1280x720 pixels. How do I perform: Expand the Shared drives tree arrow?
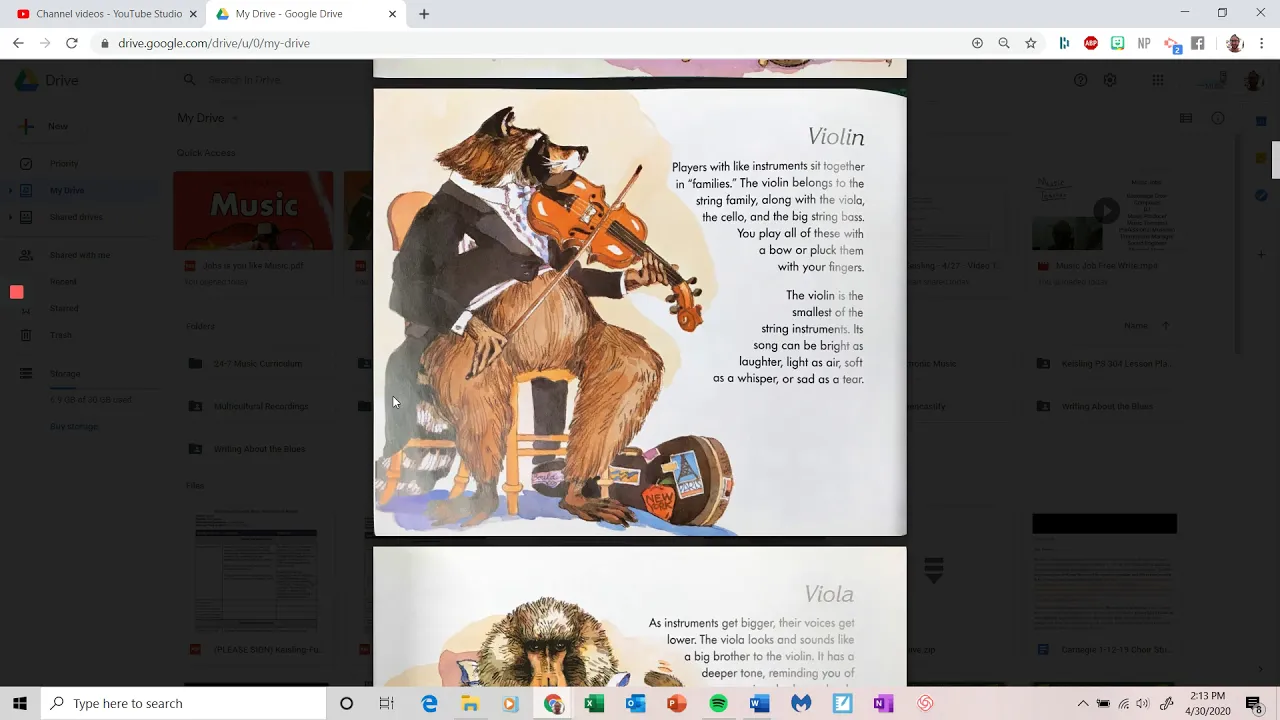click(x=10, y=217)
